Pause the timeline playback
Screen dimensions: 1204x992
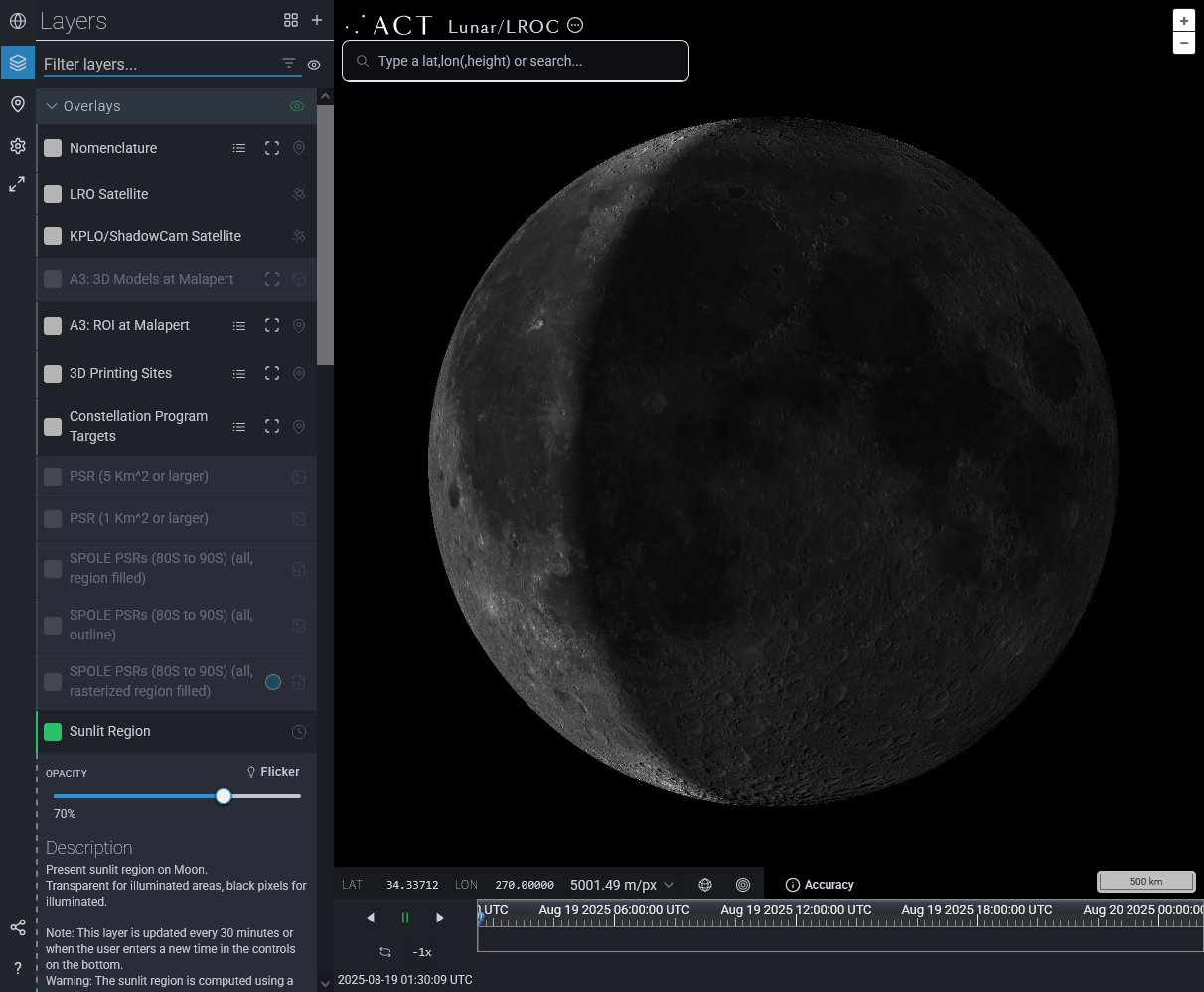tap(405, 918)
